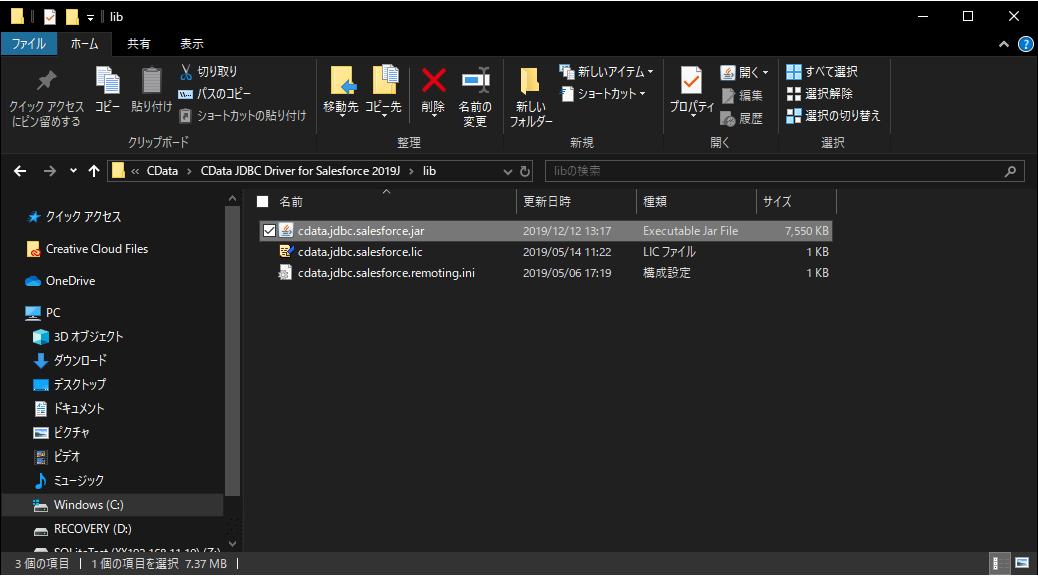Select all items (すべて選択)

pyautogui.click(x=822, y=72)
